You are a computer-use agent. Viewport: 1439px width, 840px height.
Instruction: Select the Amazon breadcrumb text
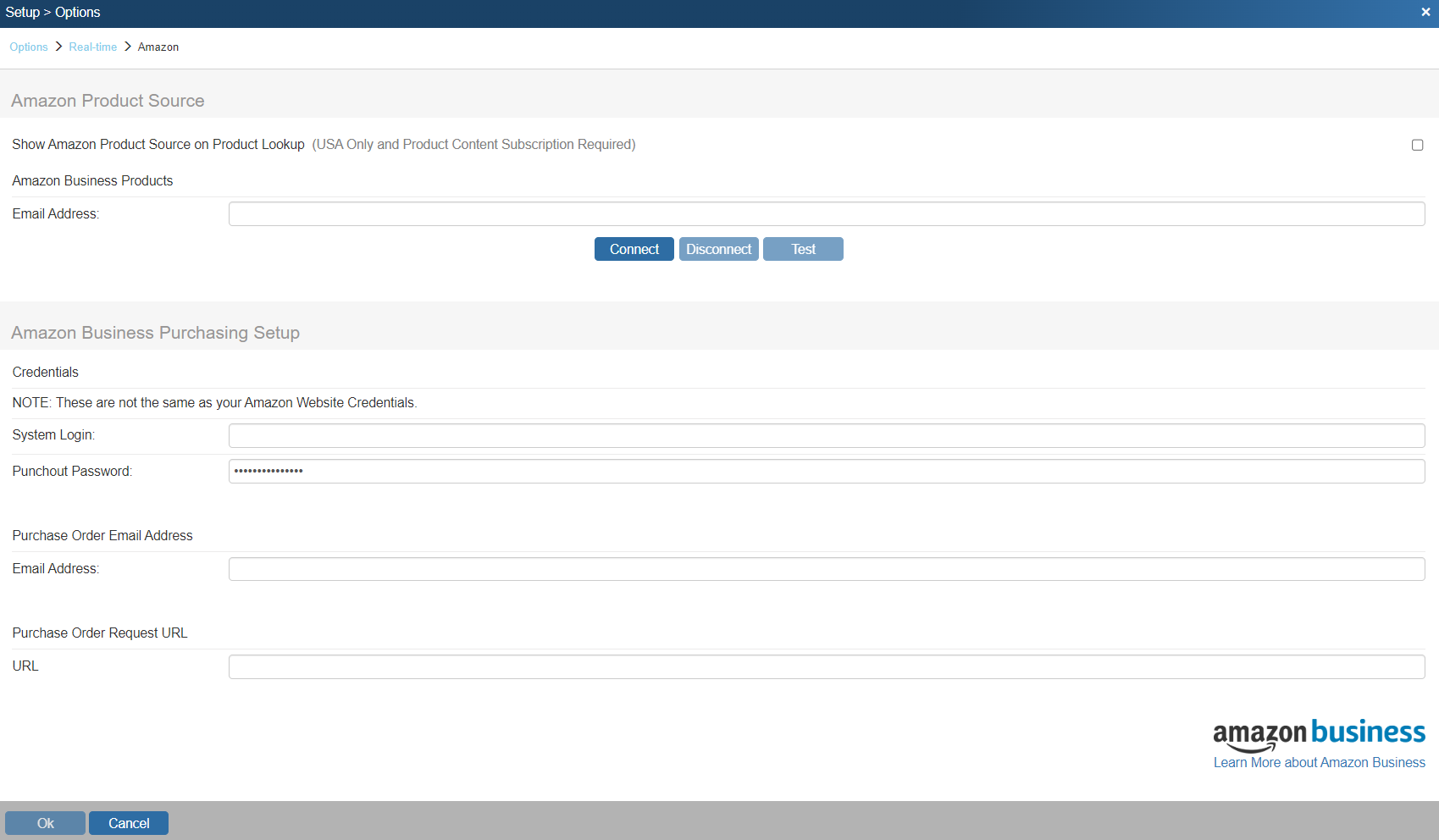point(158,47)
